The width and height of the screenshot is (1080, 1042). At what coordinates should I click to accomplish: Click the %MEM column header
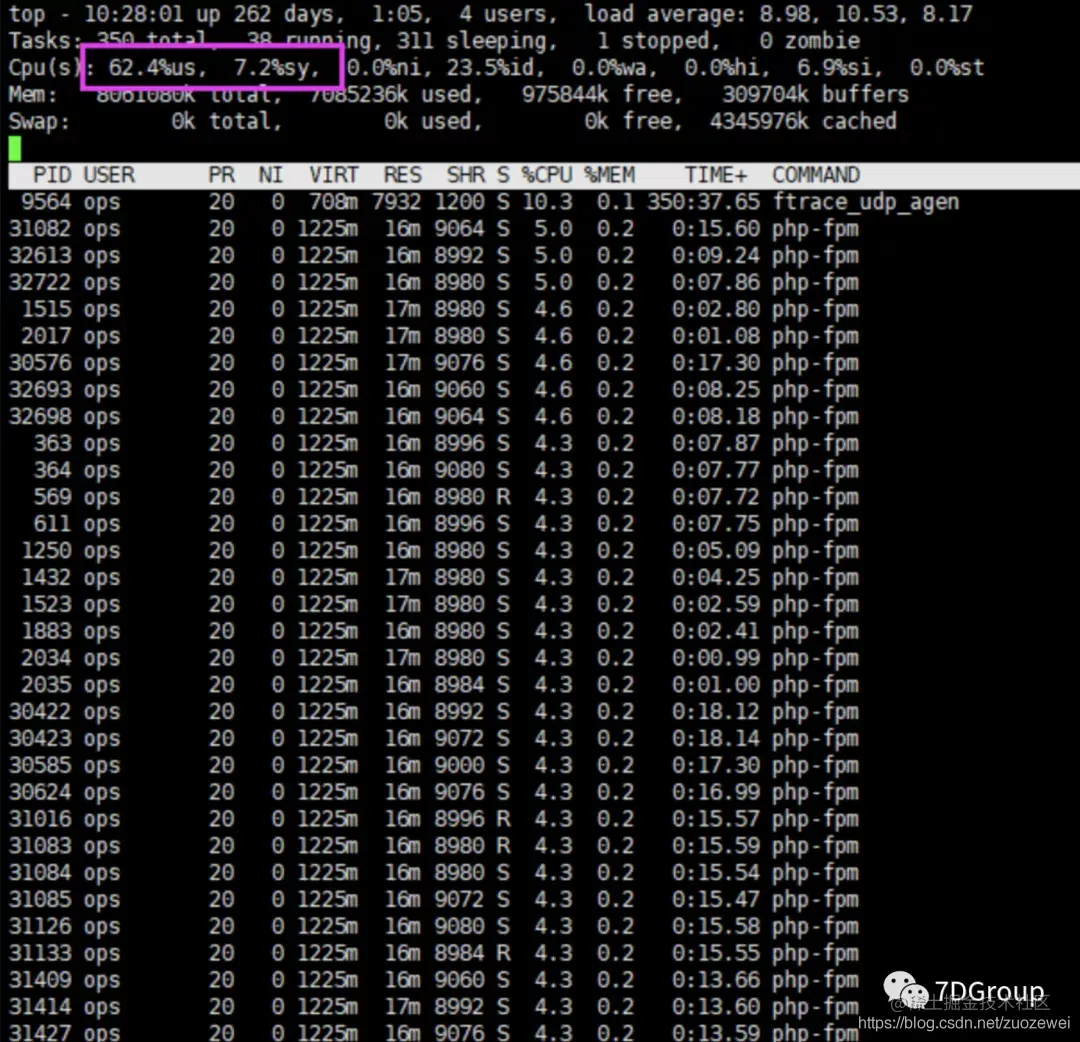(610, 175)
